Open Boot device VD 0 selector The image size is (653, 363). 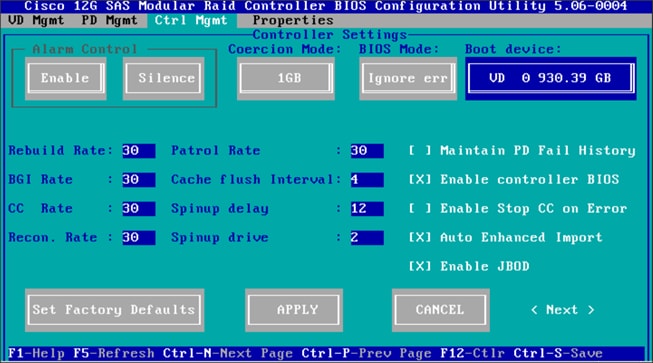[551, 78]
